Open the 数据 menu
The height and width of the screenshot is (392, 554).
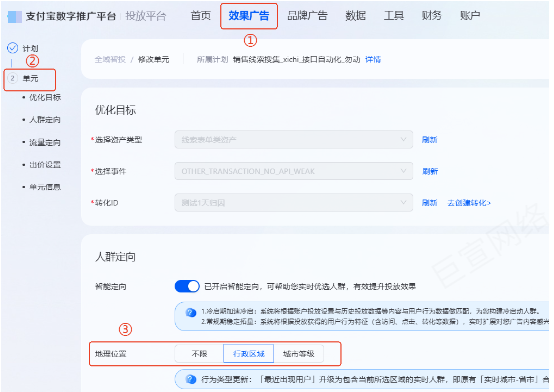[355, 16]
